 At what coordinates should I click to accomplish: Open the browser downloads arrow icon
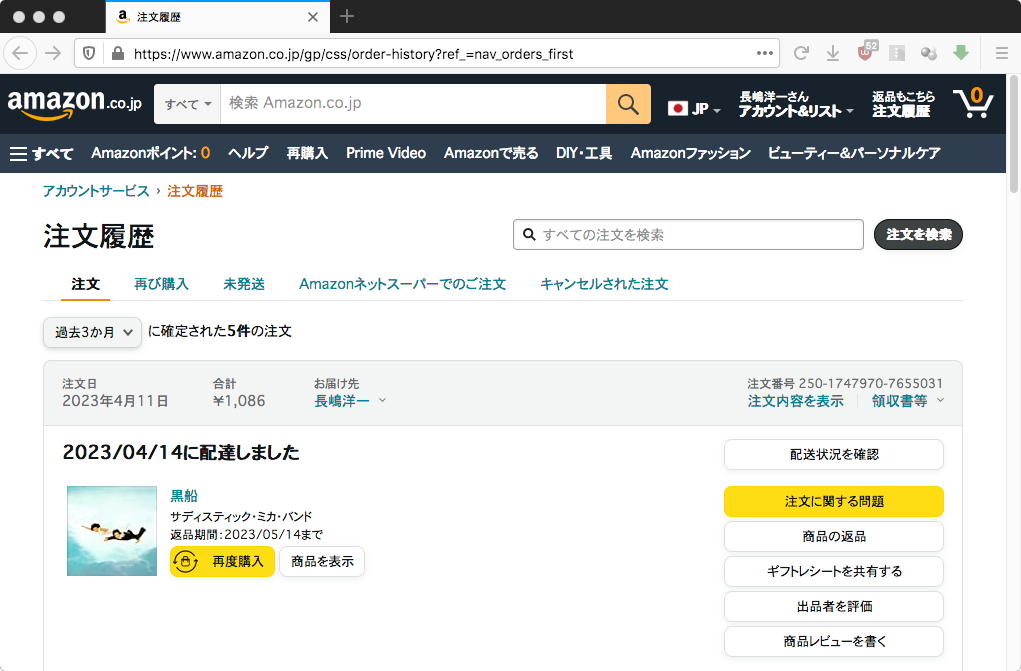pyautogui.click(x=833, y=53)
